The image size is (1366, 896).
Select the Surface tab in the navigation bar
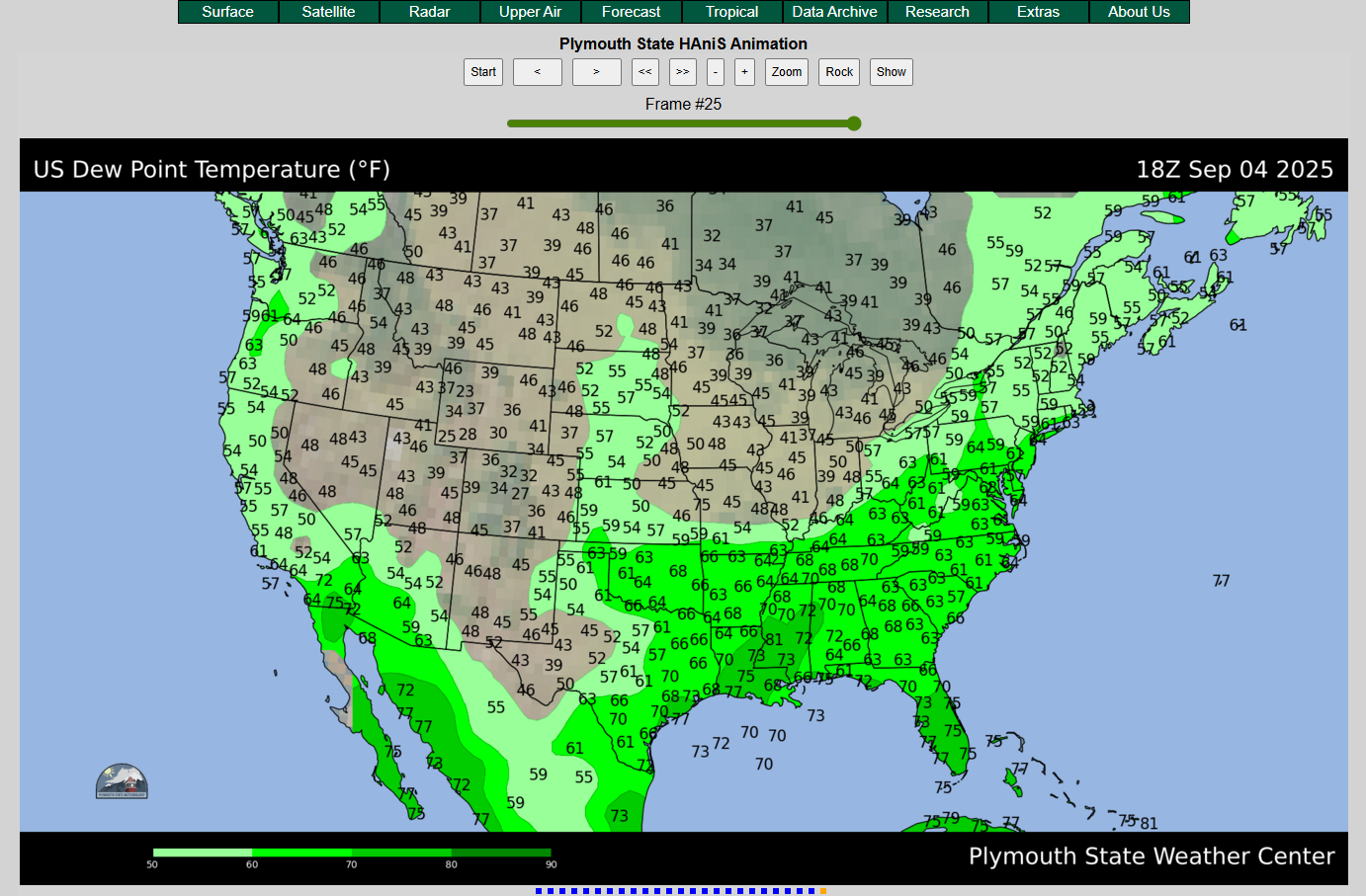(x=227, y=12)
